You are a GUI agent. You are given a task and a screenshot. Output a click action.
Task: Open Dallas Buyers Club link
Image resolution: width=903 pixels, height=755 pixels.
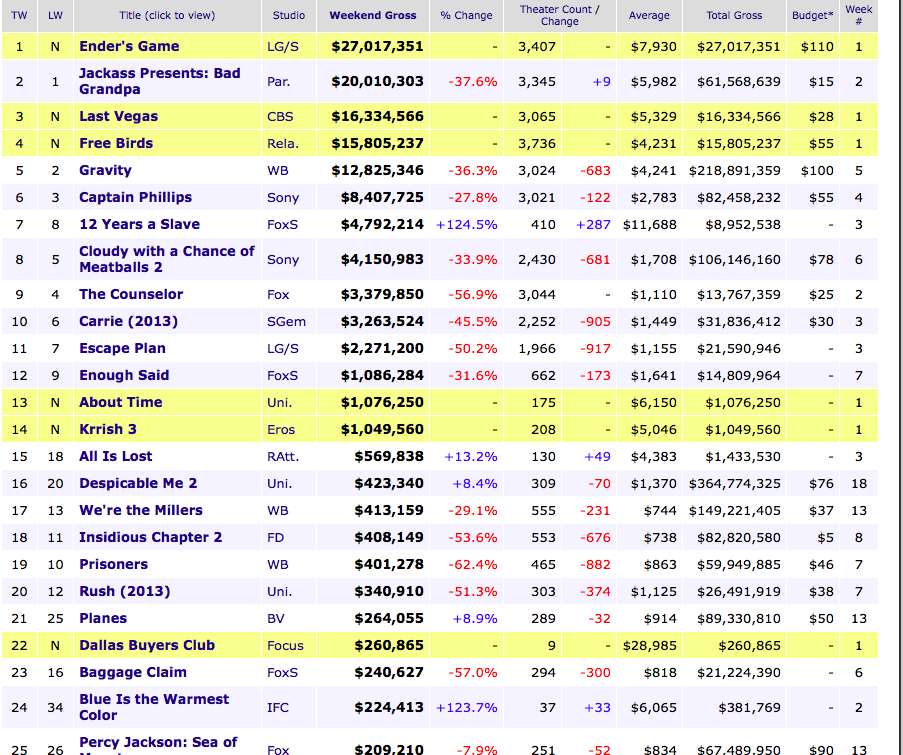[x=147, y=645]
